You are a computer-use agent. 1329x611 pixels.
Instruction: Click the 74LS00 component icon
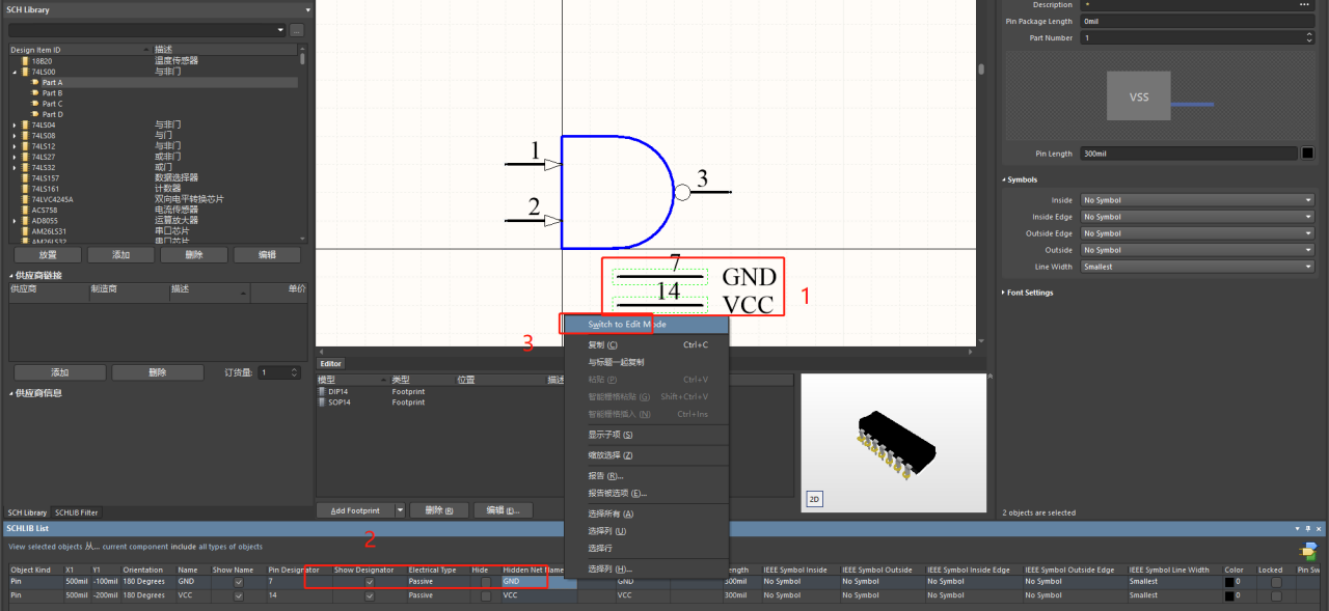26,72
